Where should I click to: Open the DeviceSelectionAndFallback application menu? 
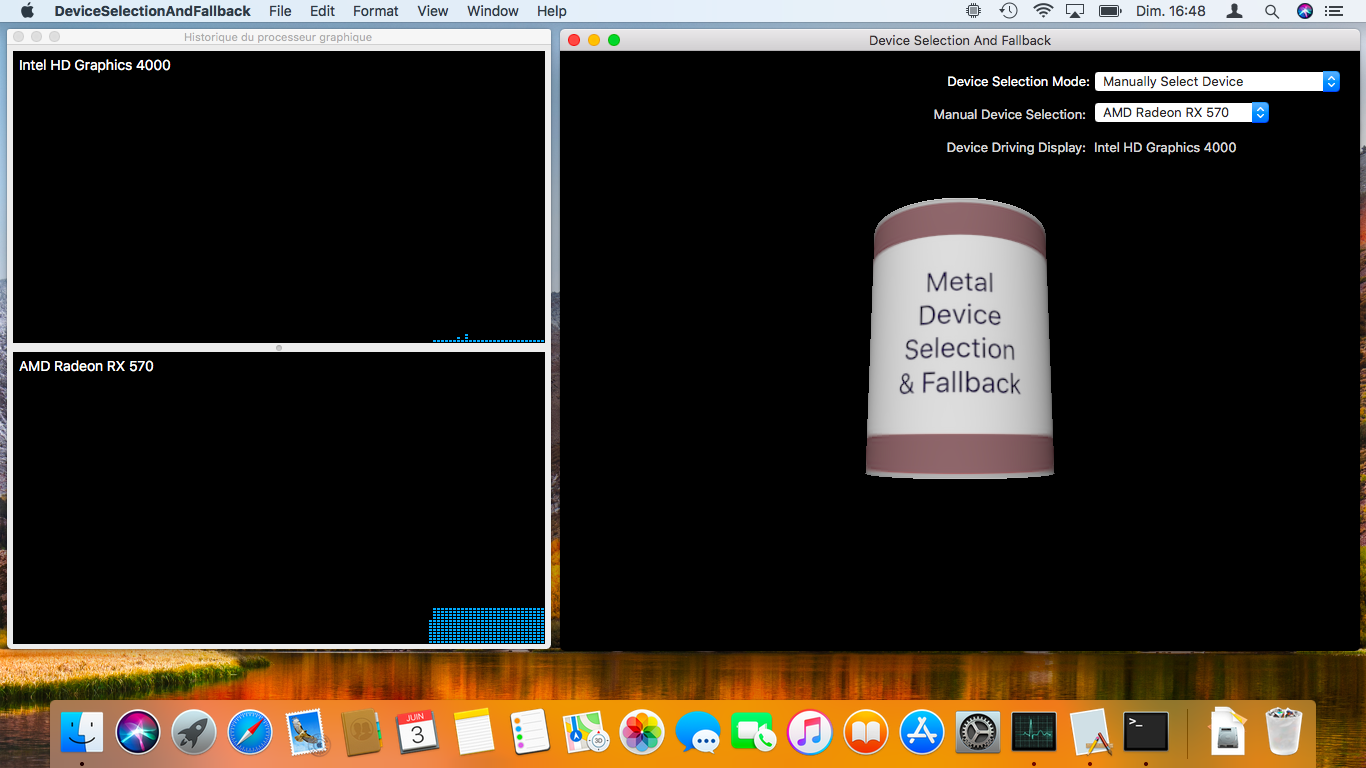152,11
